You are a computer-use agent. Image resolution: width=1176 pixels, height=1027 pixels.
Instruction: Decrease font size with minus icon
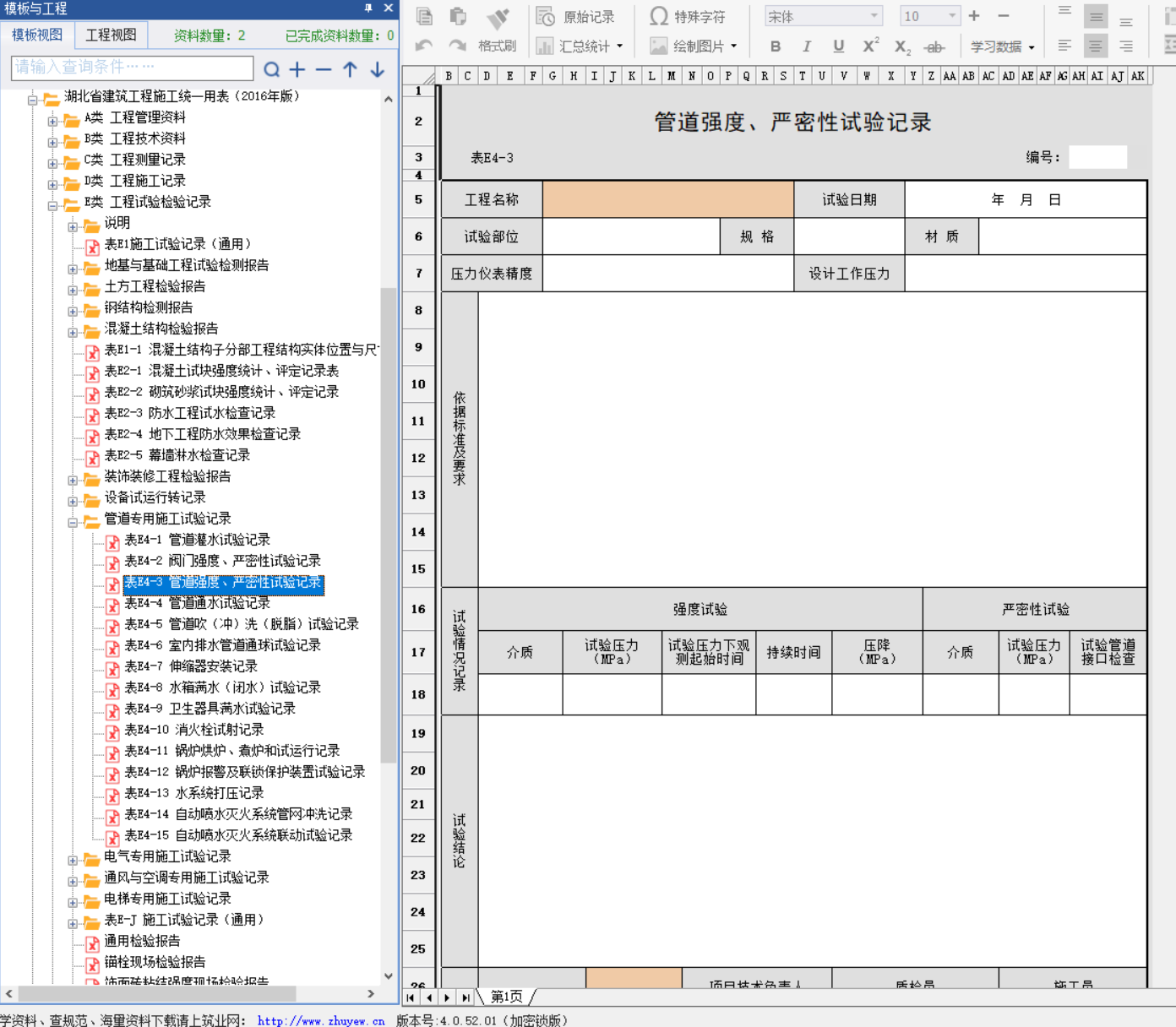pos(1004,16)
